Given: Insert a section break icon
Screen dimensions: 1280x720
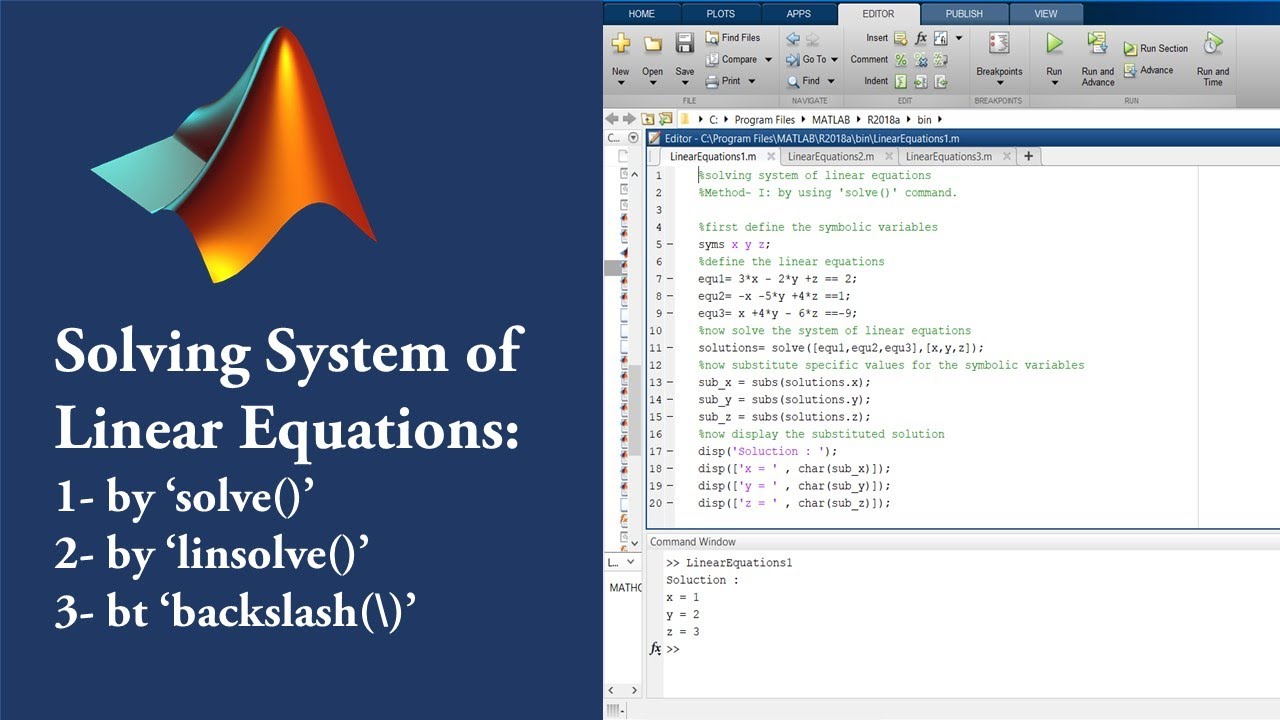Looking at the screenshot, I should click(900, 38).
